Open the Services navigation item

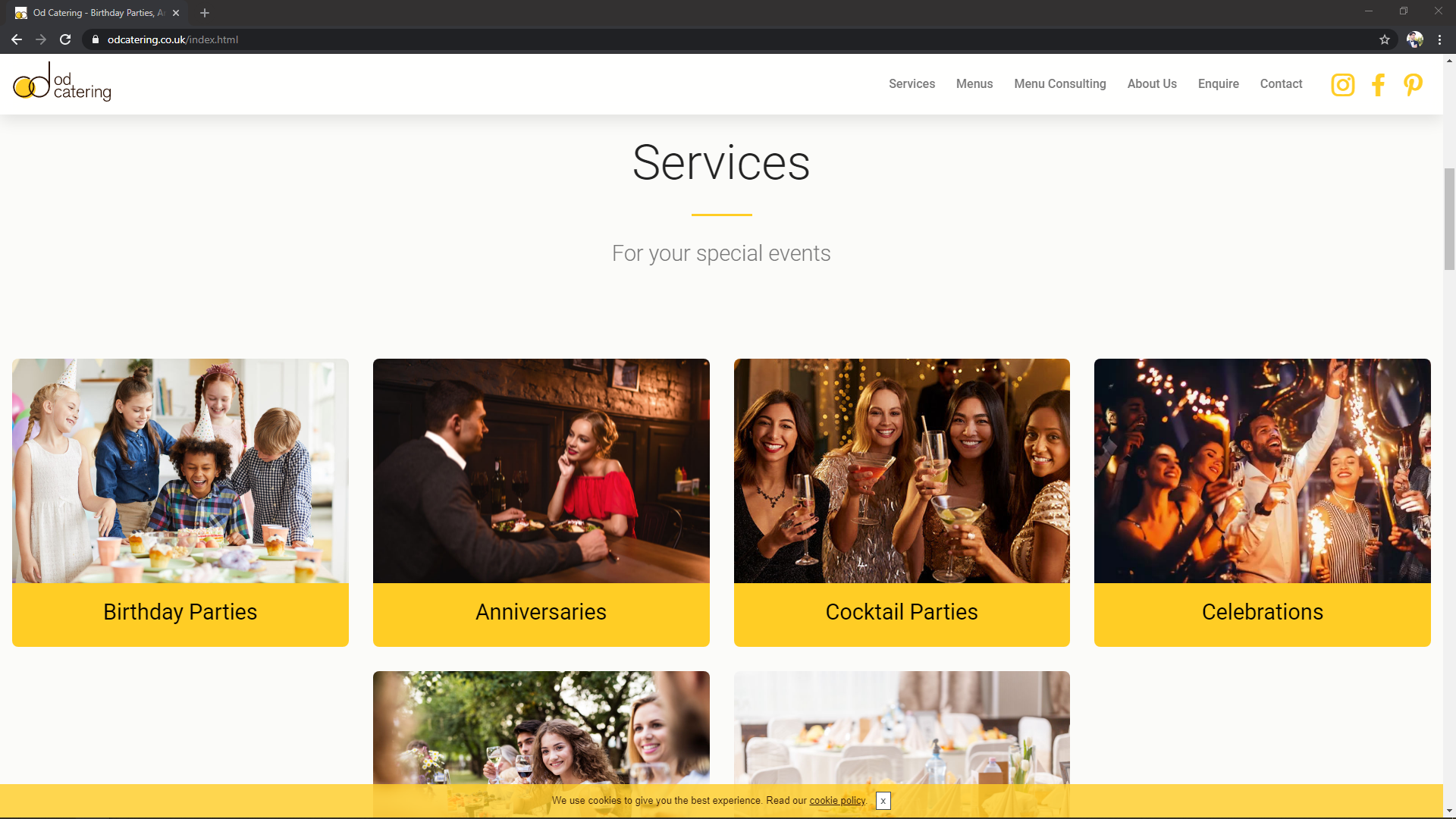[912, 84]
